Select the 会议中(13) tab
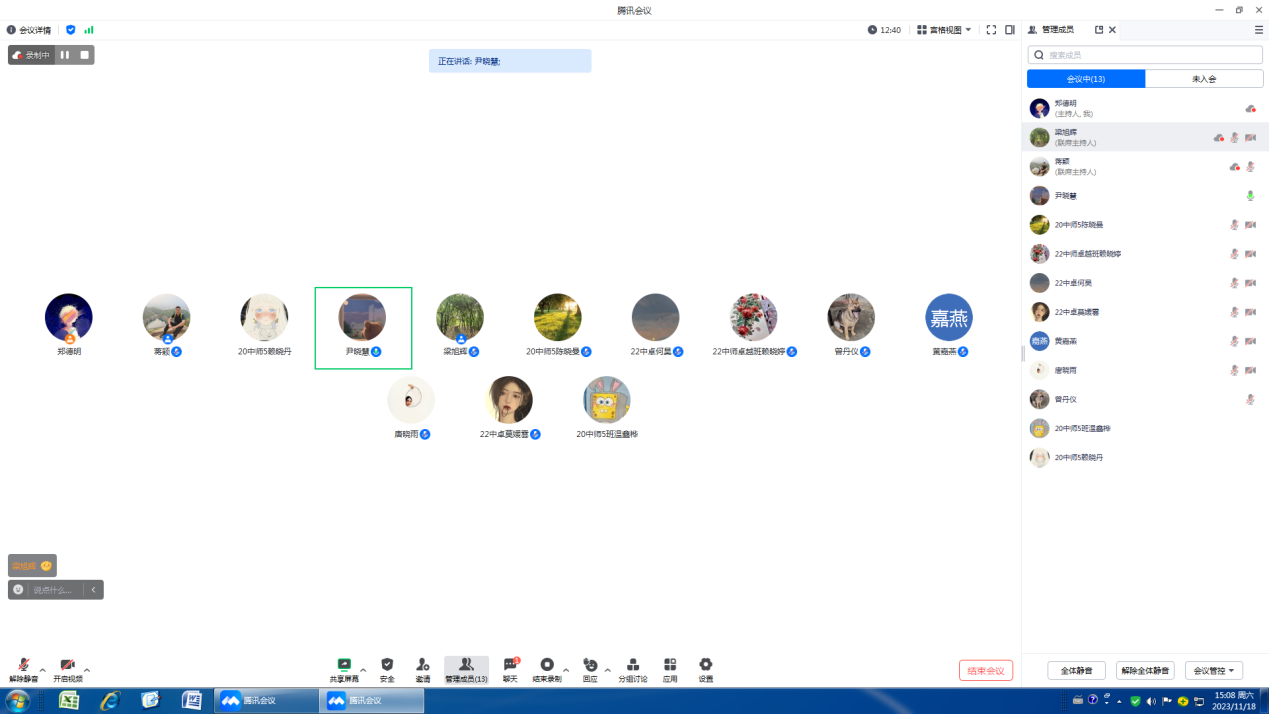 [1086, 79]
